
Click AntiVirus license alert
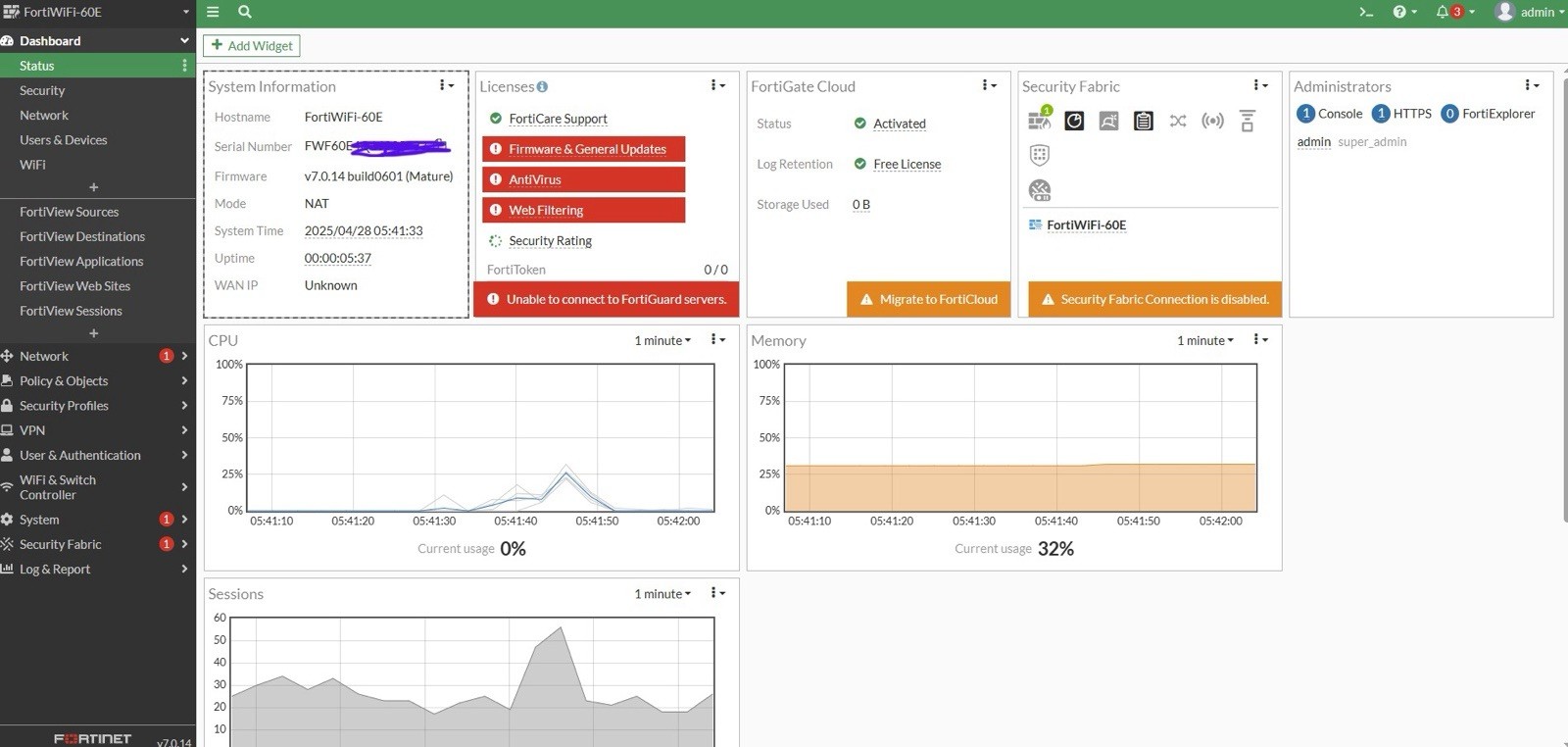(583, 179)
